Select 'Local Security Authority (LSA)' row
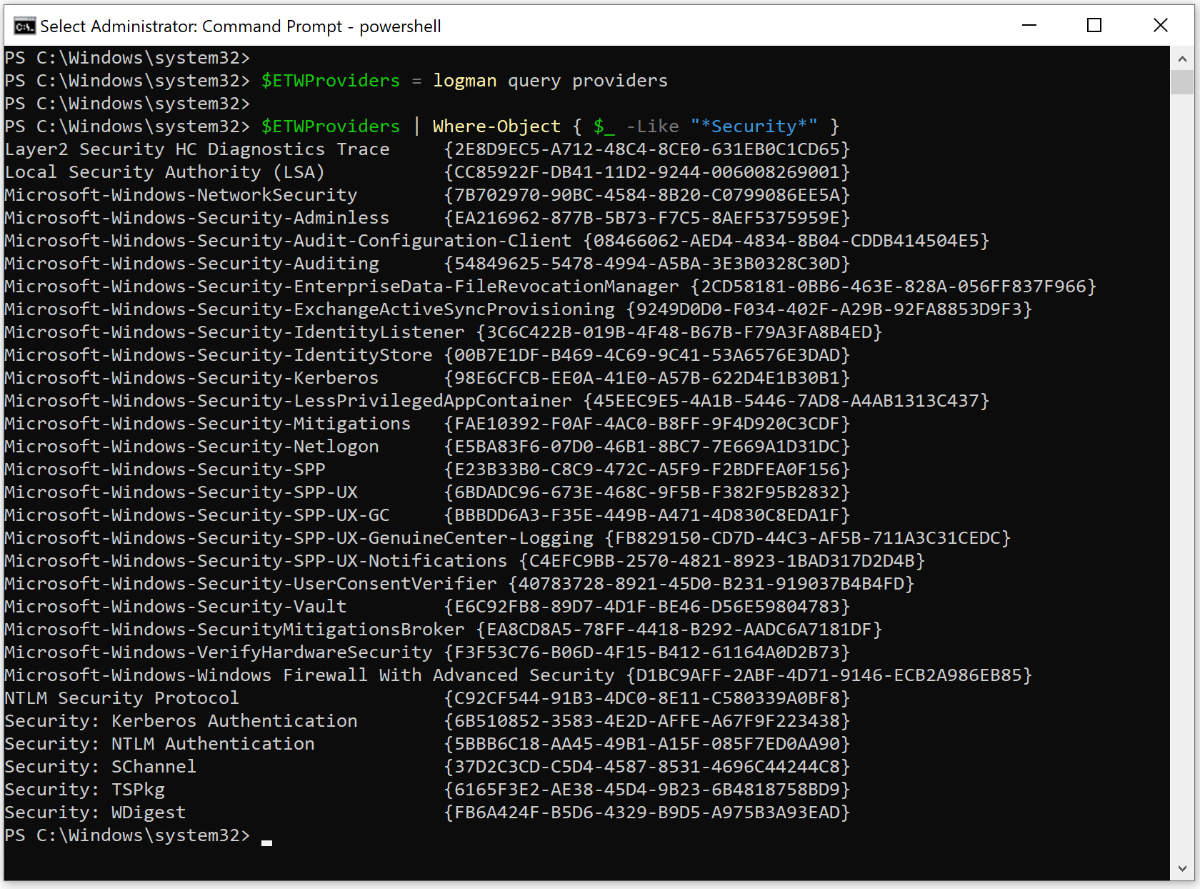Viewport: 1200px width, 889px height. 428,172
